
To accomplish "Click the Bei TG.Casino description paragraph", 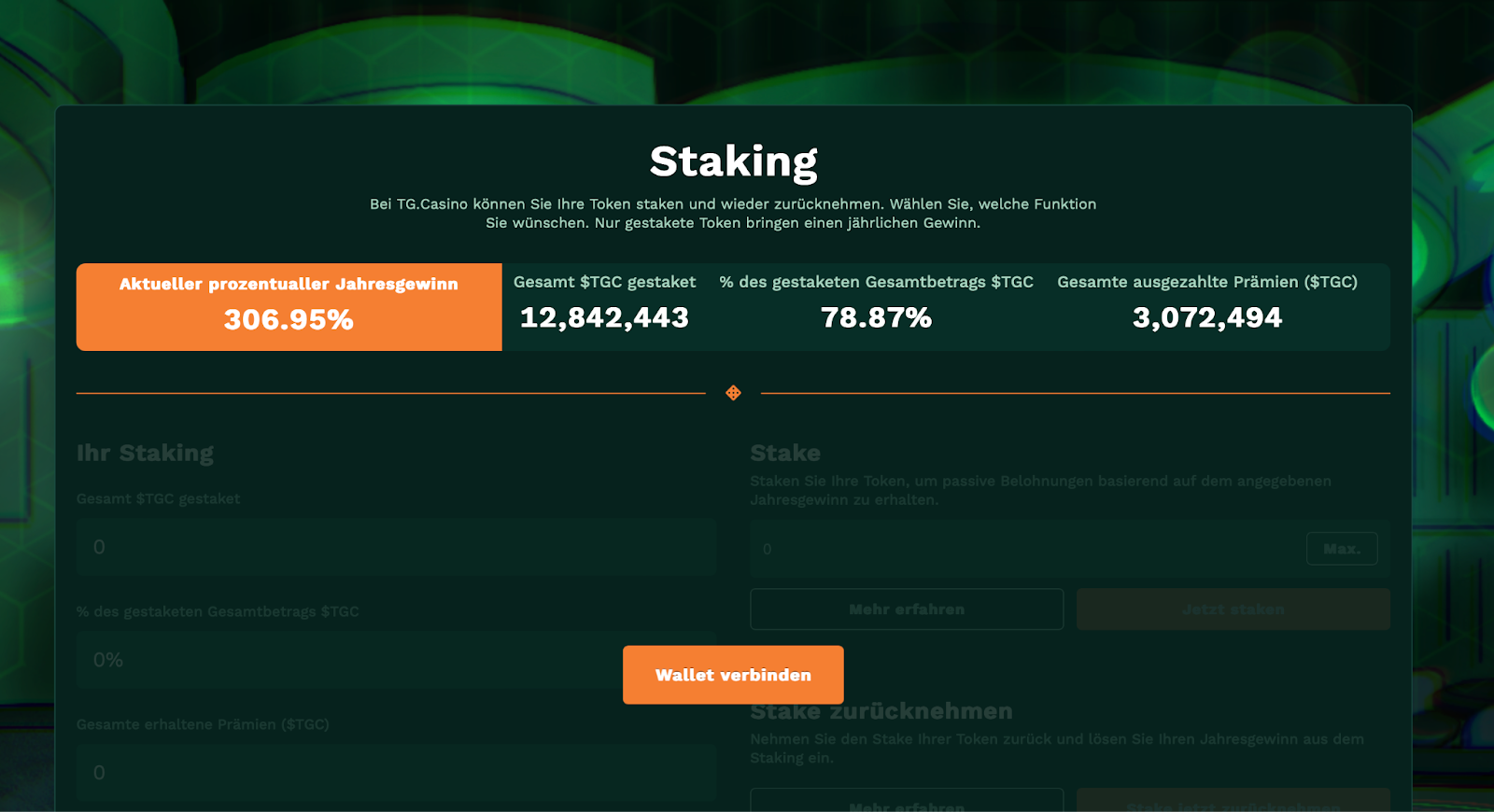I will click(733, 213).
